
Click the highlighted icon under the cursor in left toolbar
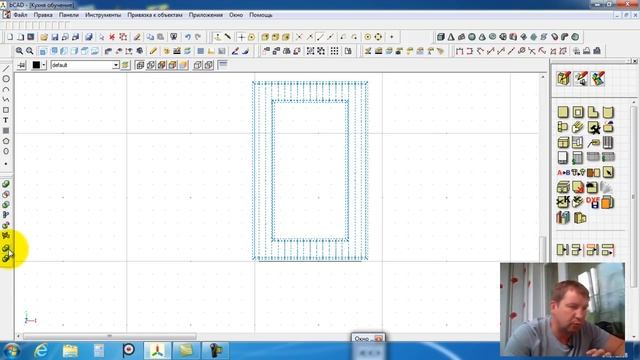tap(6, 248)
